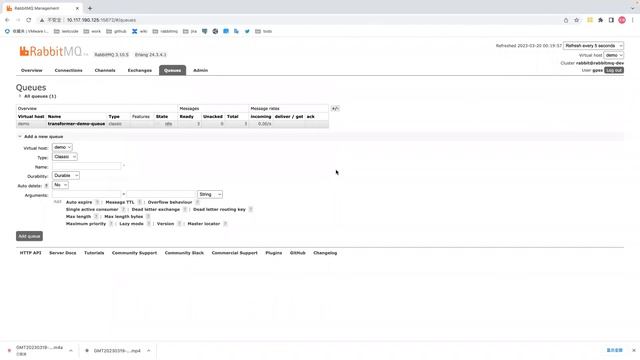
Task: Open the Changelog footer link
Action: (325, 253)
